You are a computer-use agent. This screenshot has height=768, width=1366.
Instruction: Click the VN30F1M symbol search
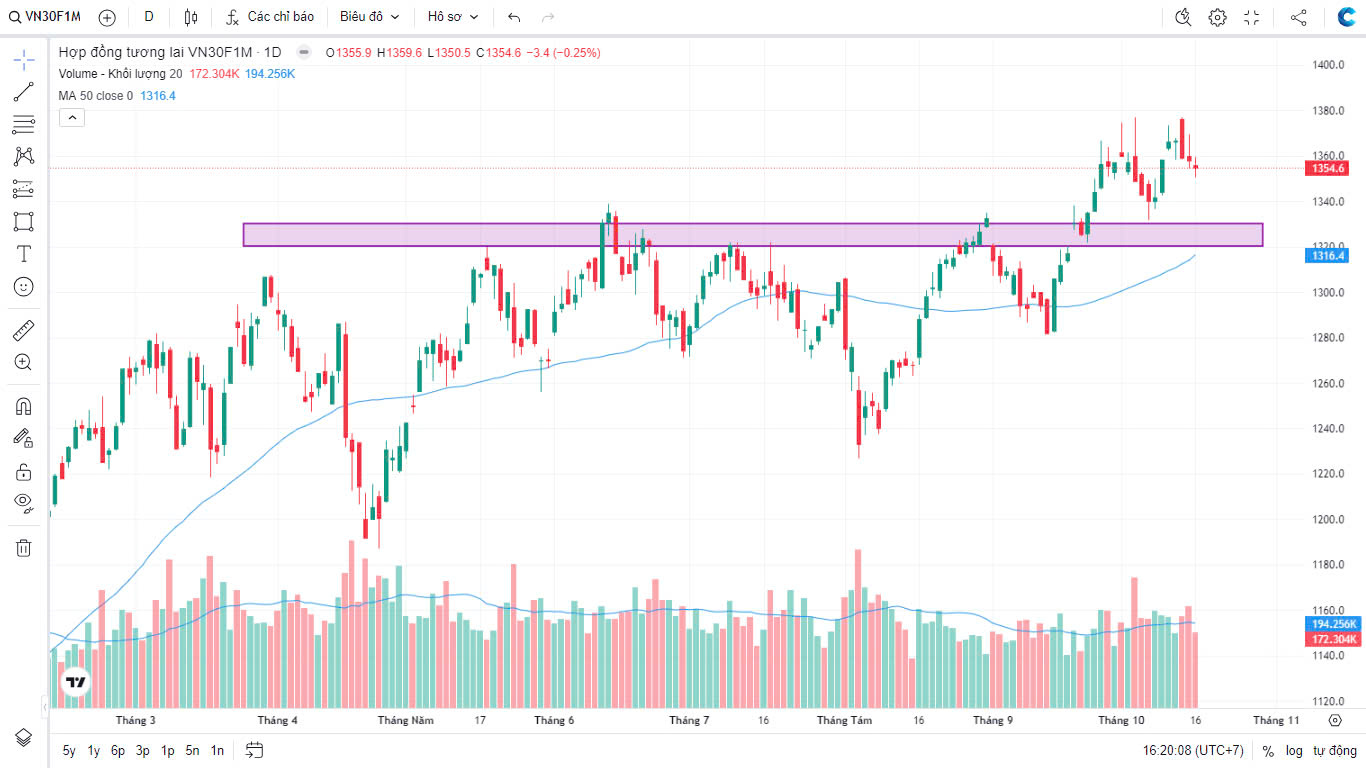tap(44, 17)
